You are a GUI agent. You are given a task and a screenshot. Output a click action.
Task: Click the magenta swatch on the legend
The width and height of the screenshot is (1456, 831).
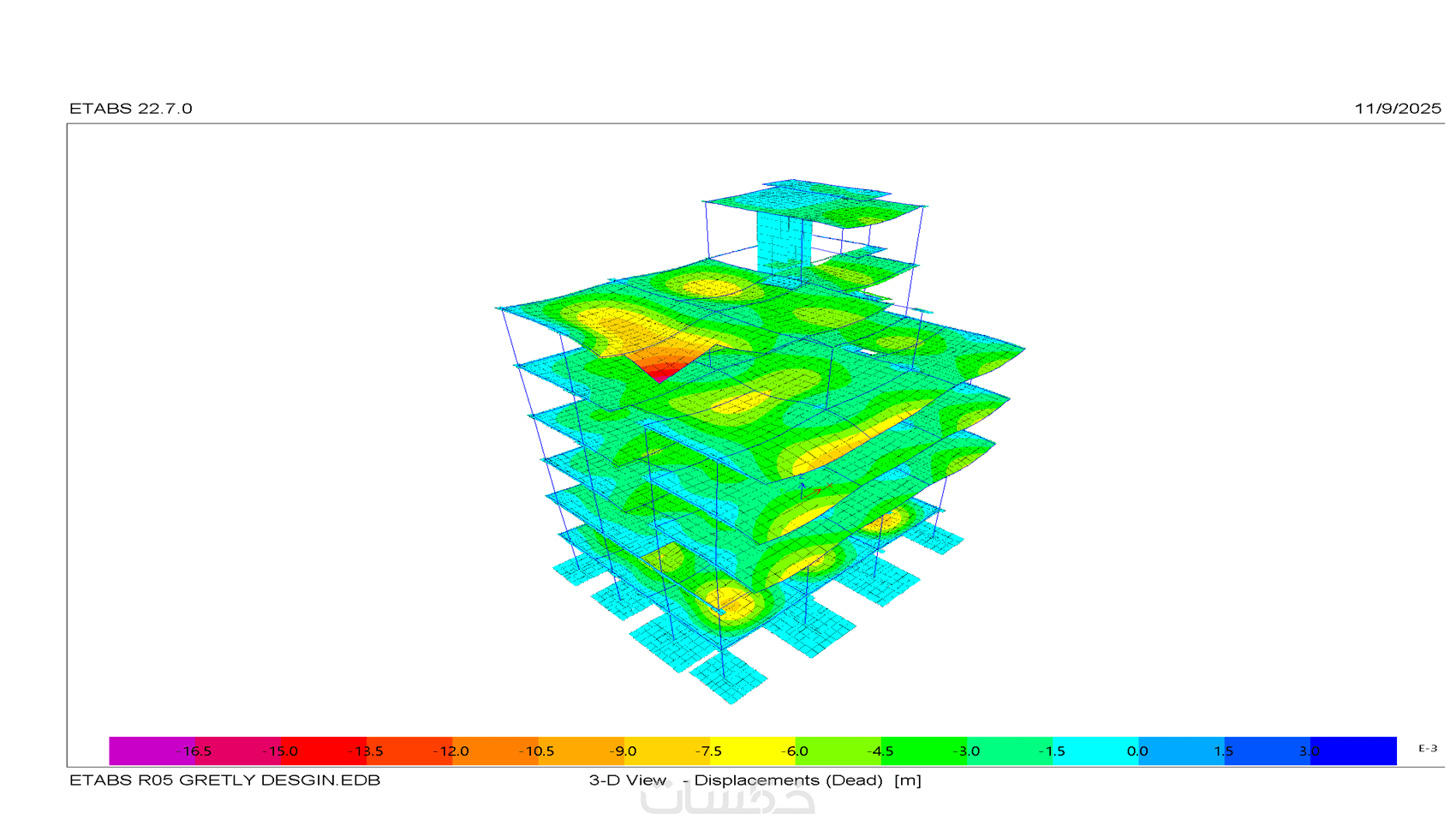click(152, 750)
